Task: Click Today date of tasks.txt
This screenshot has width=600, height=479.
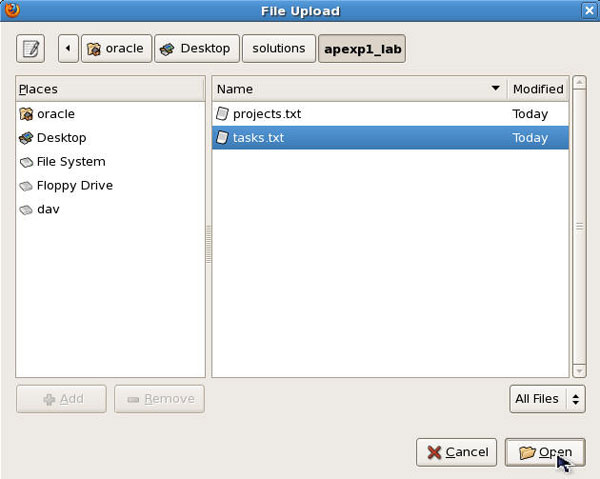Action: (530, 138)
